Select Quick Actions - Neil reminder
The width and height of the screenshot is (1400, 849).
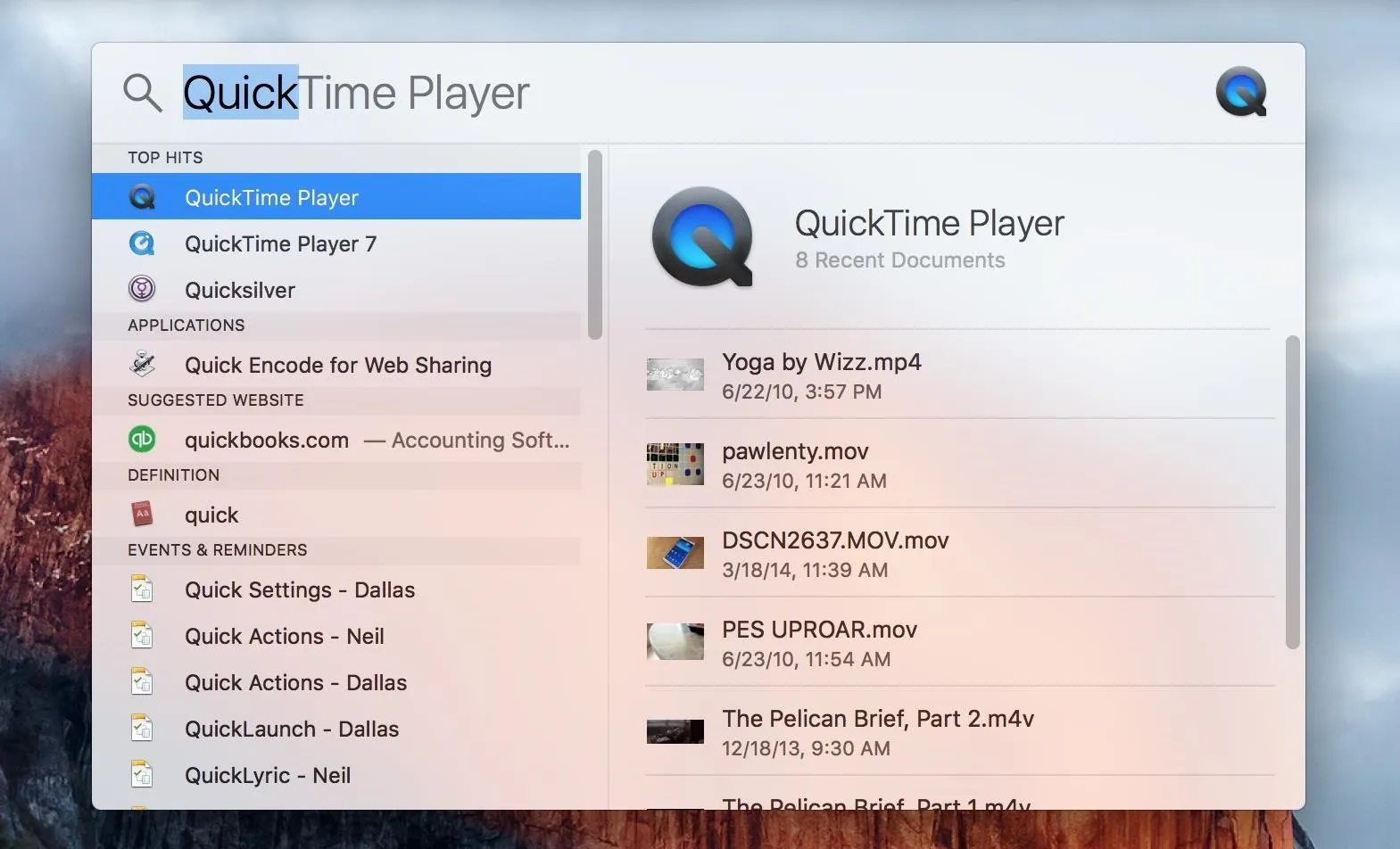(x=336, y=636)
